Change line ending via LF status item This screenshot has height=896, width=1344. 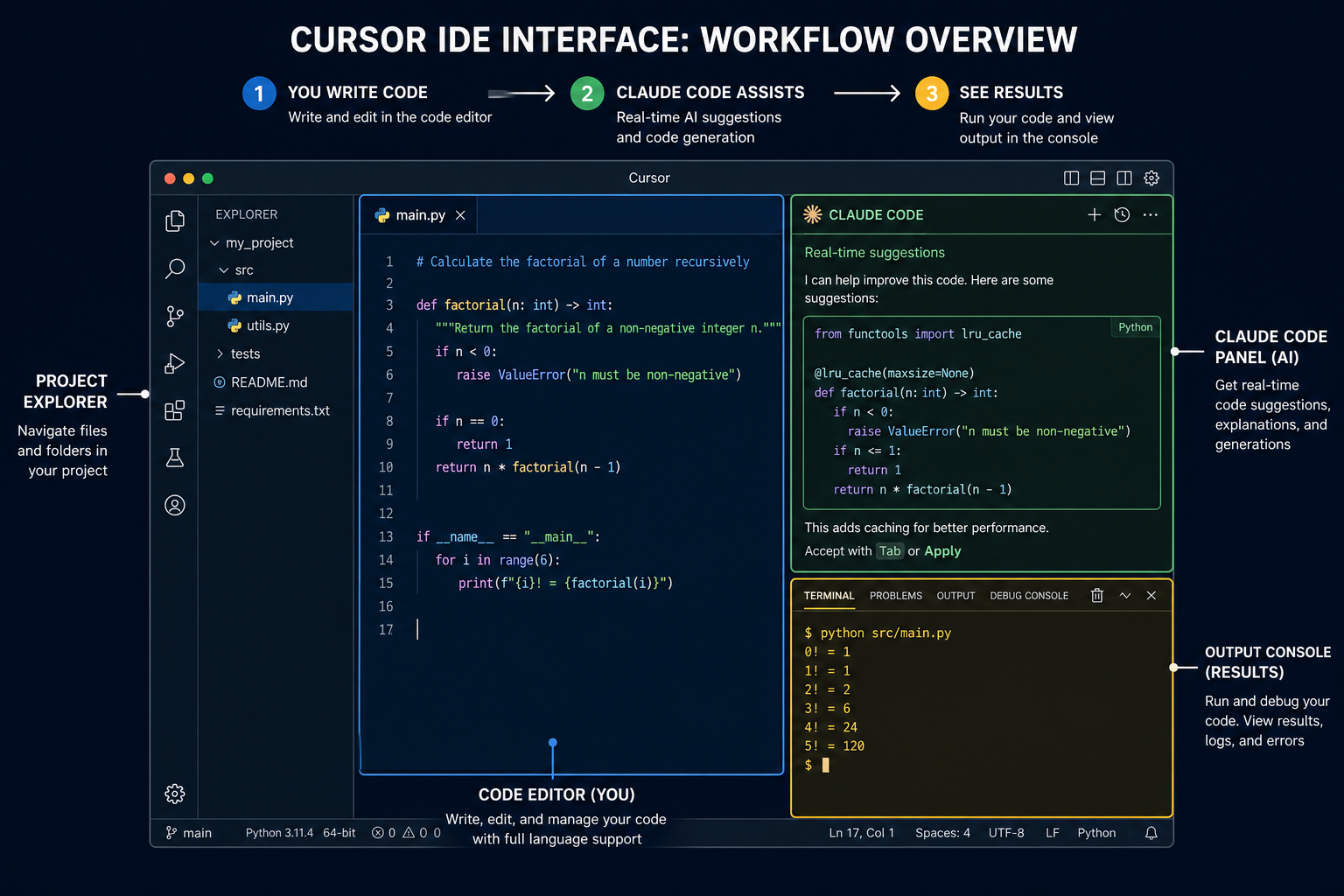tap(1053, 833)
